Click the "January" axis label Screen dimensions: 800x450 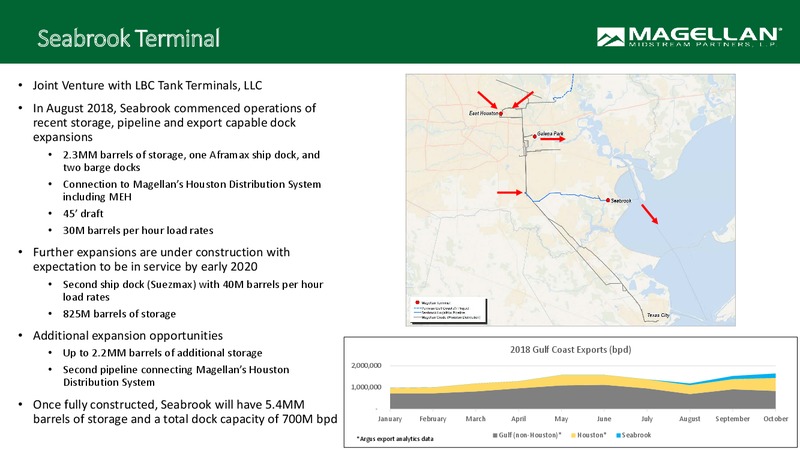(390, 418)
